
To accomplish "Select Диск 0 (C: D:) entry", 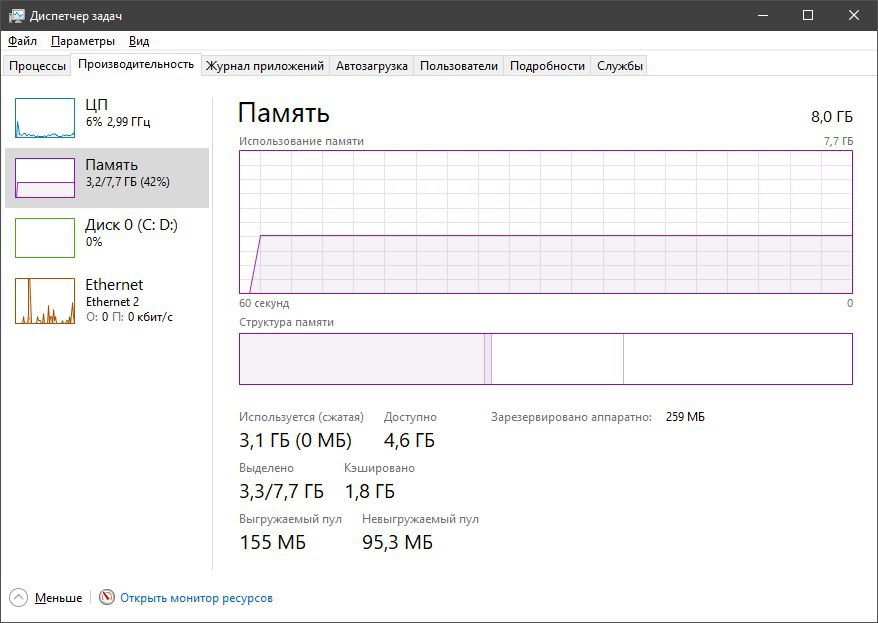I will point(107,238).
